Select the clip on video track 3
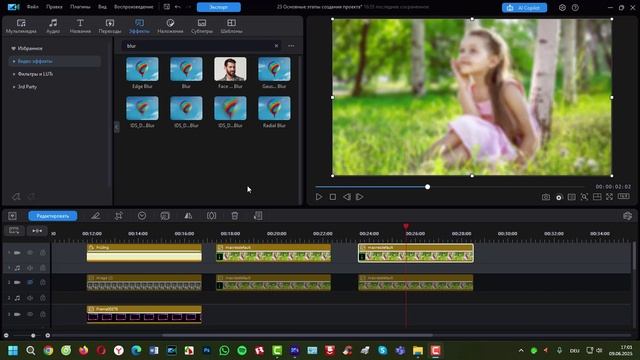 [x=144, y=315]
